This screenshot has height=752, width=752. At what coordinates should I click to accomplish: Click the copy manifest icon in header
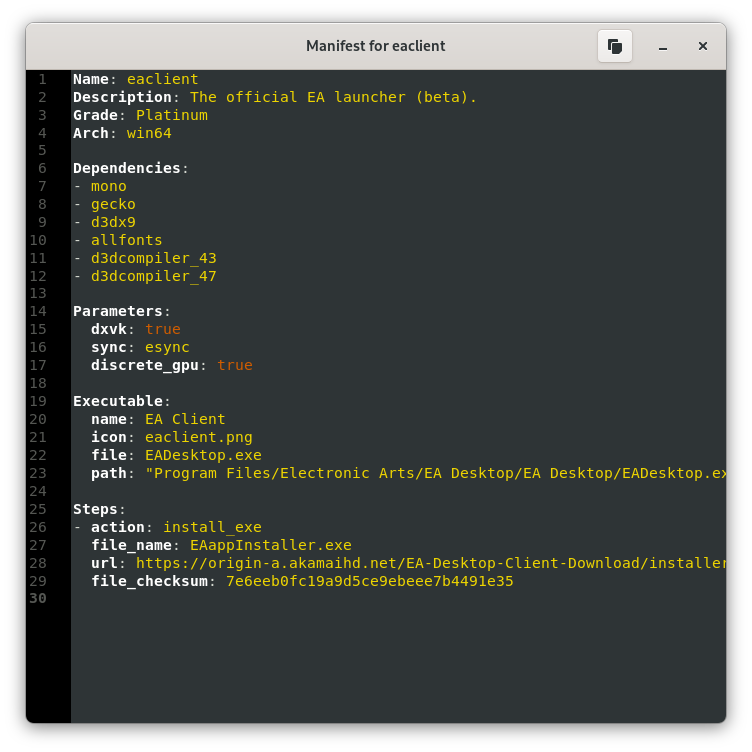click(x=615, y=46)
